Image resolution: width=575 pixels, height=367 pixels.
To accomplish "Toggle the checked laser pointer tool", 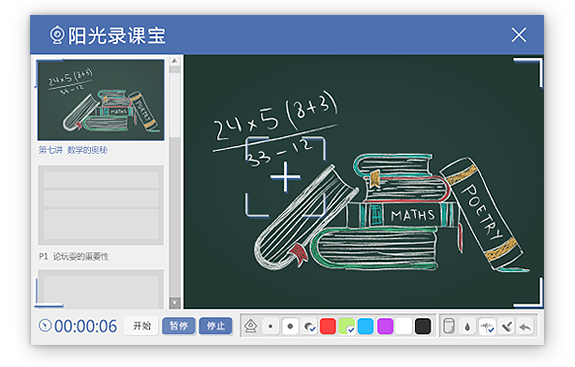I will (487, 326).
